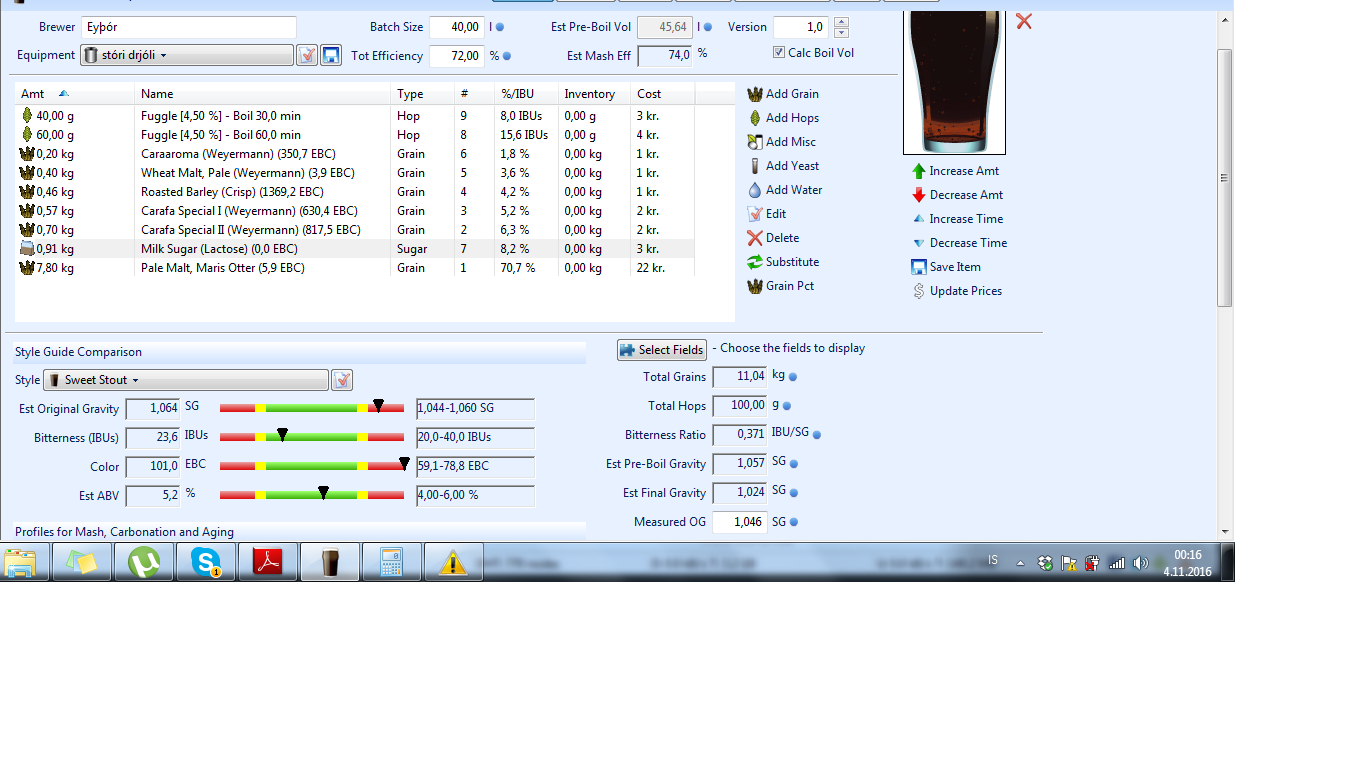Click the Measured OG input field
The width and height of the screenshot is (1366, 768).
coord(739,522)
